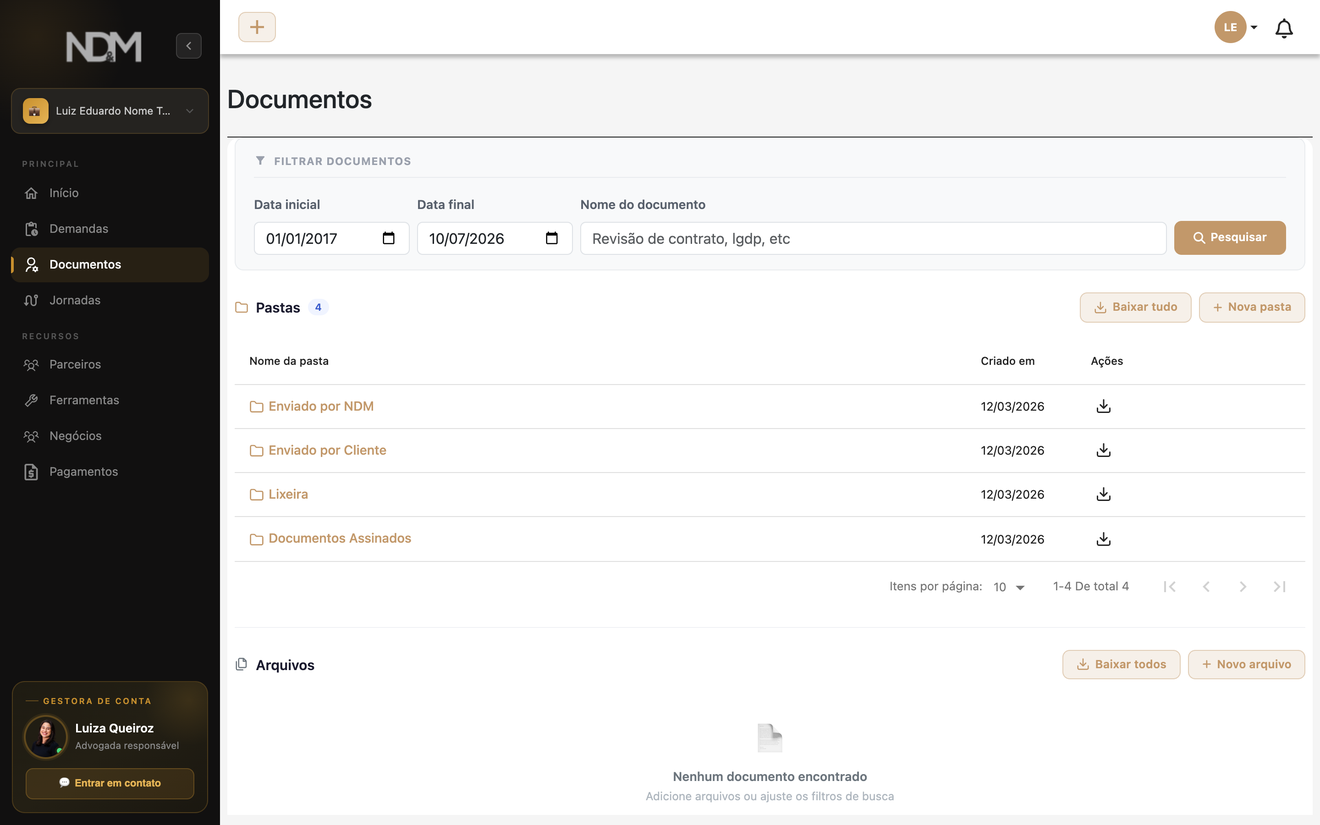Click the Criado em column header

click(1007, 361)
